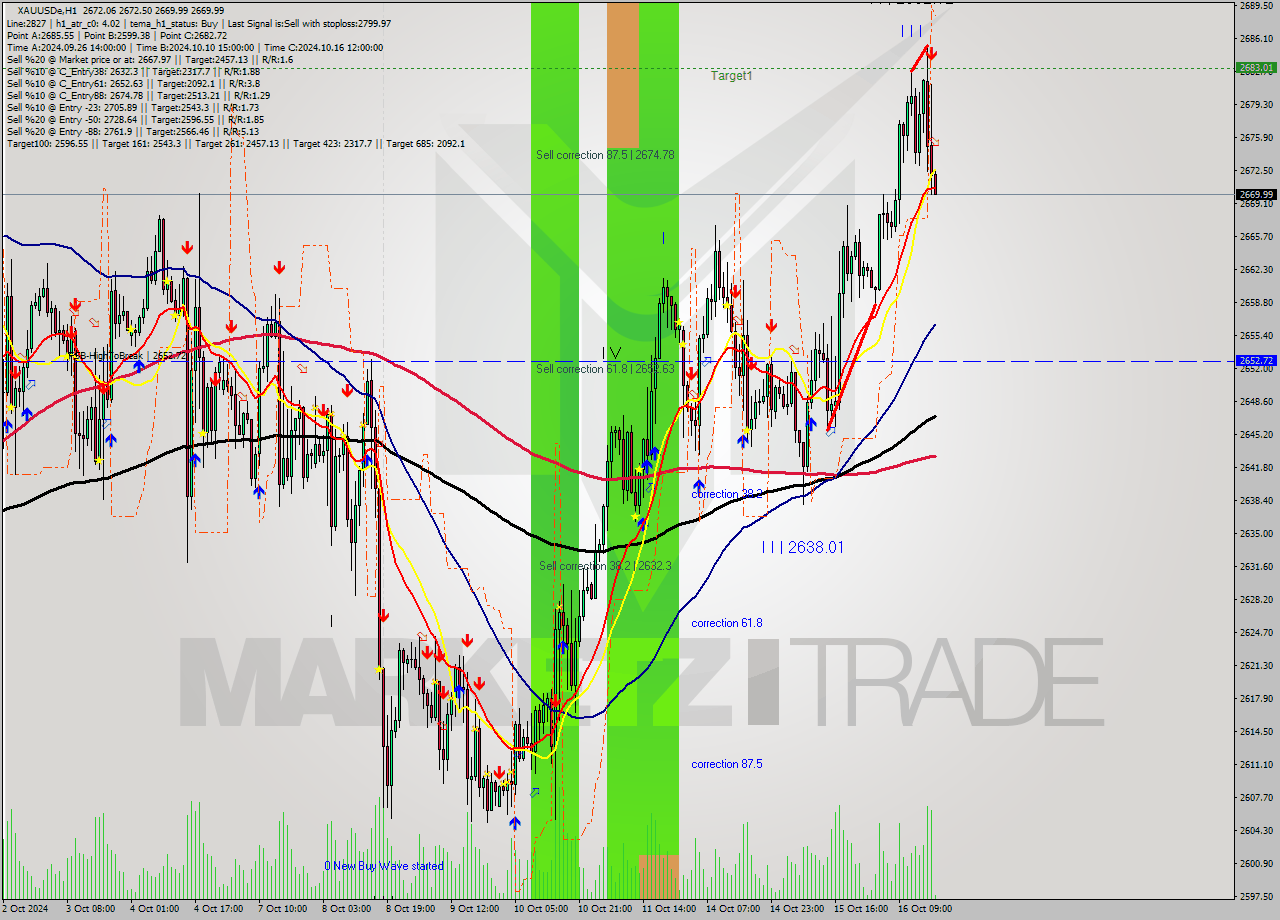Viewport: 1280px width, 920px height.
Task: Click '10 Oct 05:00' on the time axis
Action: (x=540, y=909)
